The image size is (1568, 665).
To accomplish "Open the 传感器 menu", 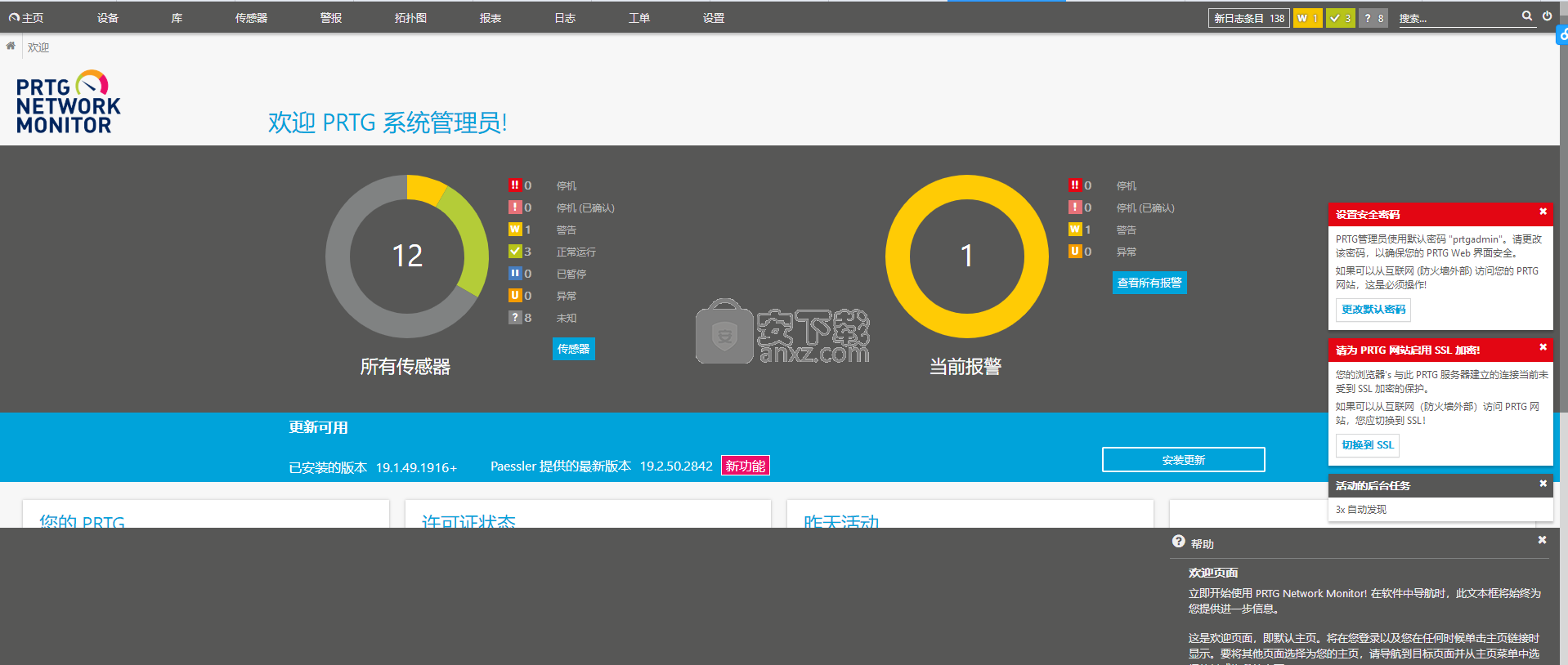I will pos(251,18).
